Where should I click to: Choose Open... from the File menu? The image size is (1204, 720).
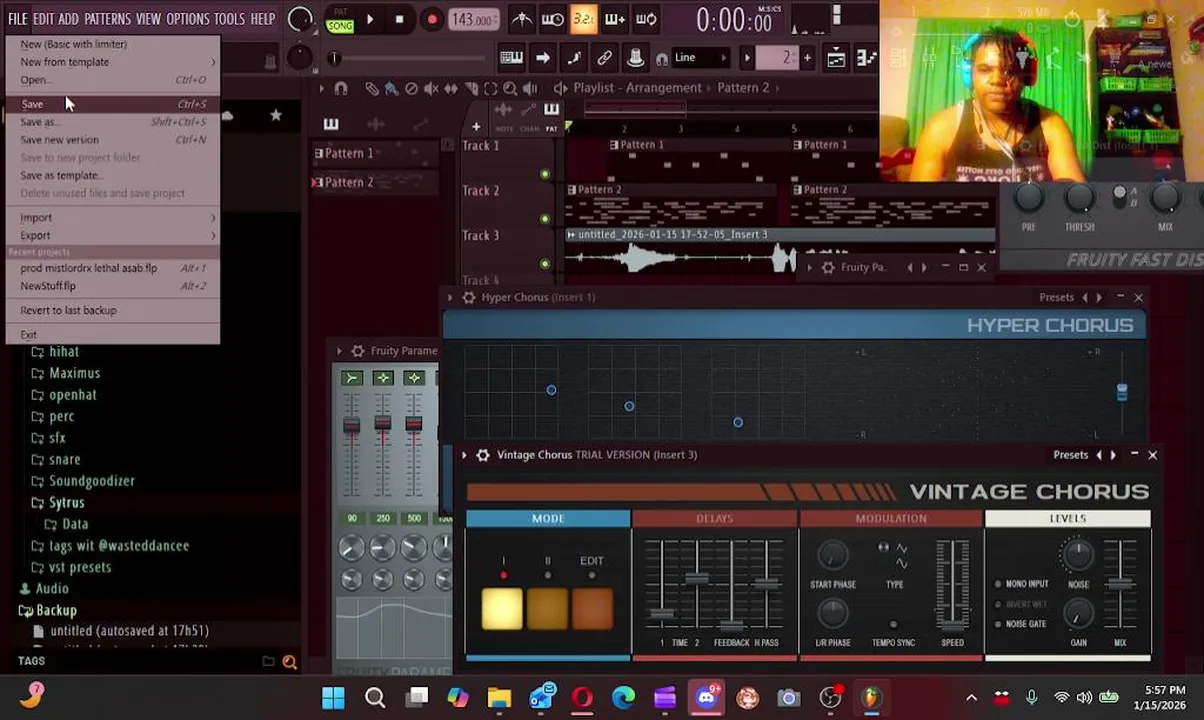pos(113,80)
